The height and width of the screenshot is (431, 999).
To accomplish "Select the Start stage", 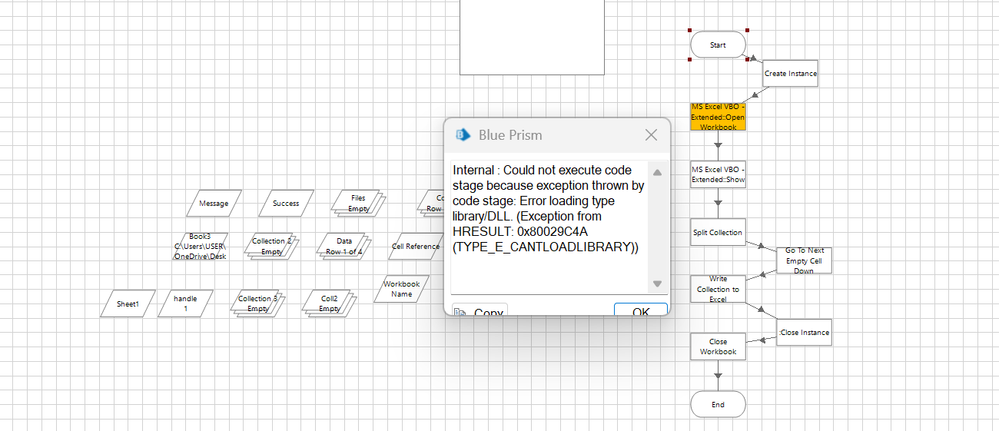I will click(x=718, y=45).
